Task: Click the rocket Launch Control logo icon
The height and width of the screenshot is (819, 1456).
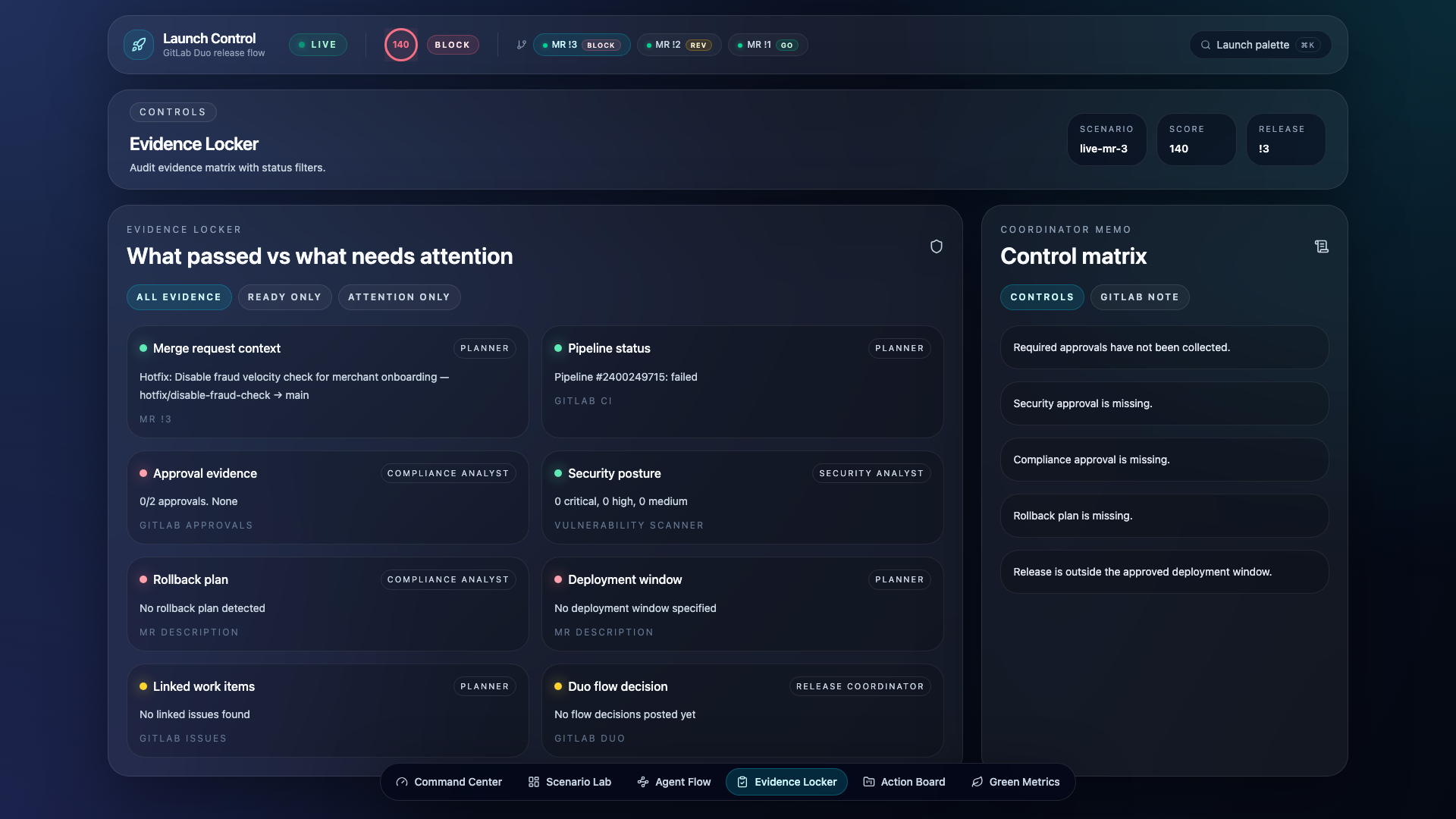Action: [x=139, y=45]
